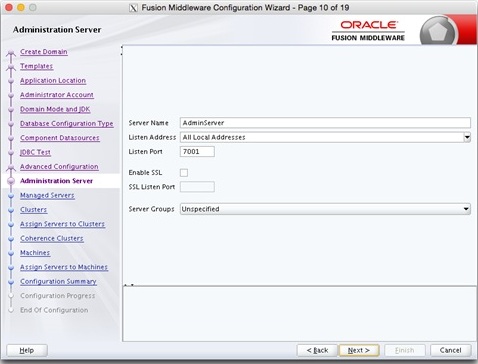This screenshot has width=478, height=364.
Task: Click the Oracle pentagon logo icon
Action: pos(438,32)
